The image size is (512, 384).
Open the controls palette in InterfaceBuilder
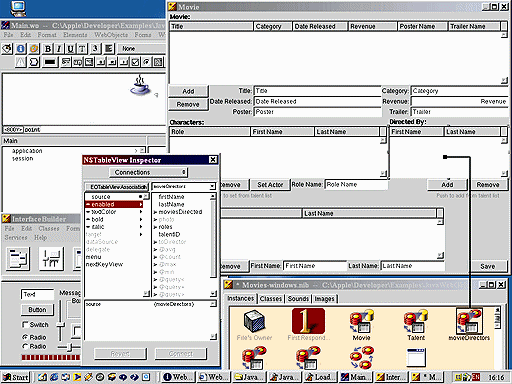click(51, 259)
